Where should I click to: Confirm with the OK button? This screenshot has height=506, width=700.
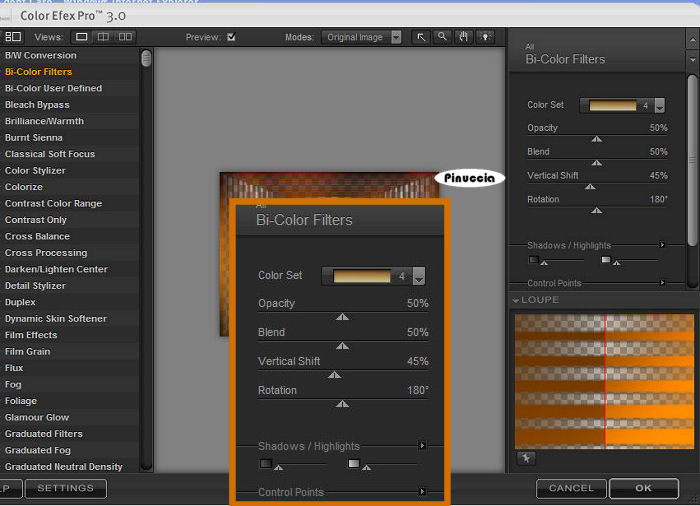(x=643, y=488)
